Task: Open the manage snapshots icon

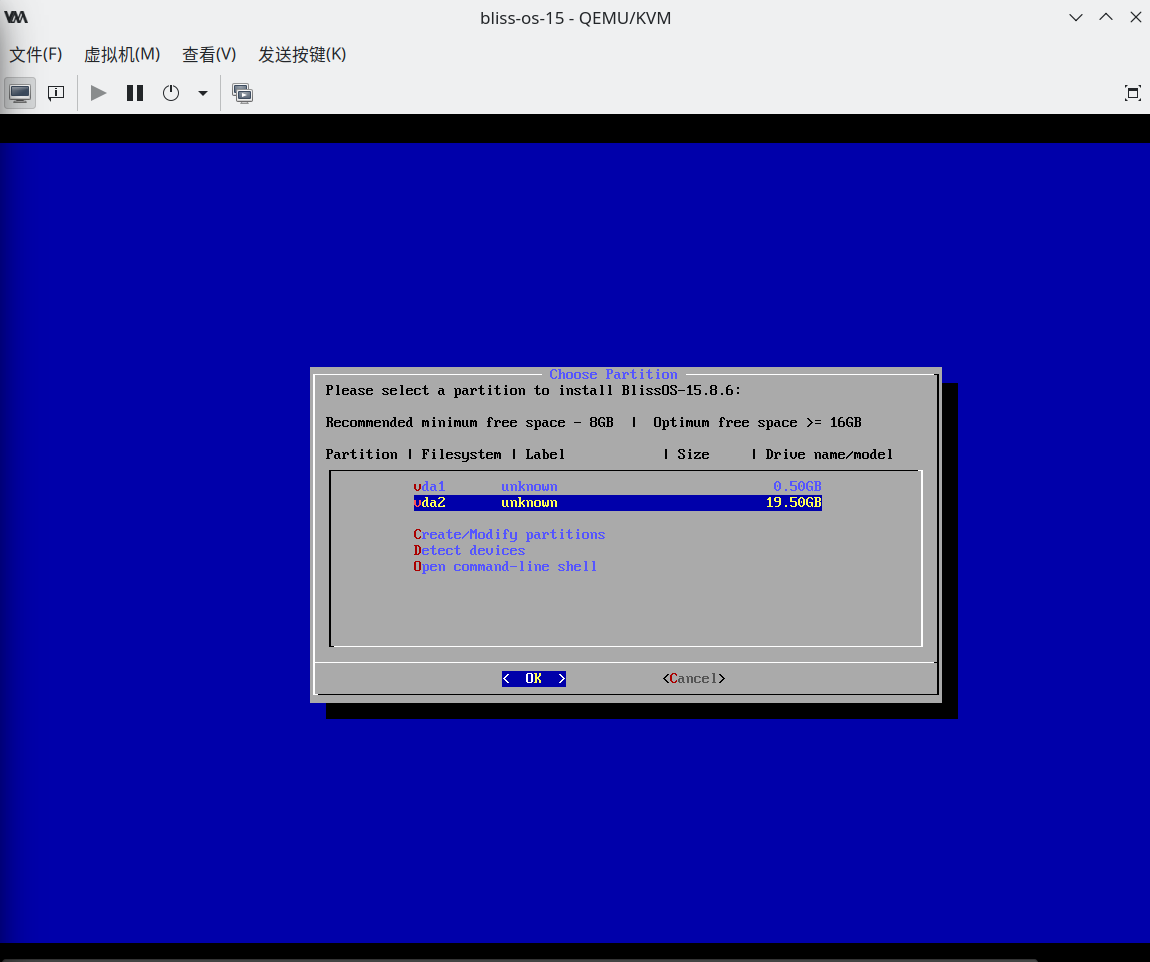Action: 242,93
